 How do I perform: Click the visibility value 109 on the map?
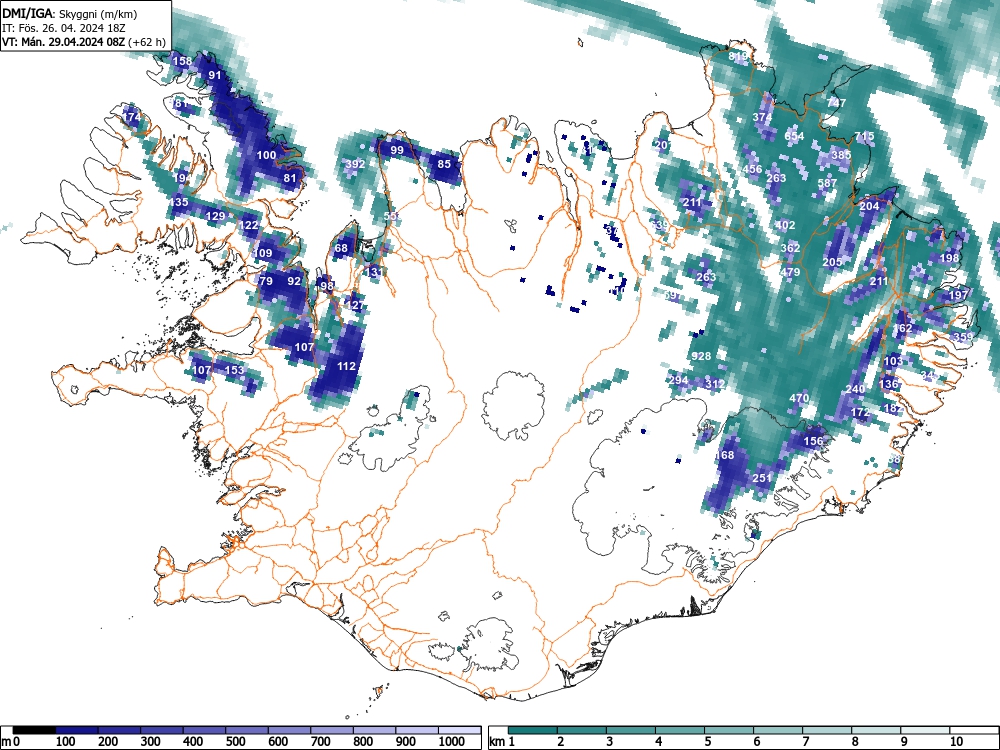tap(263, 253)
